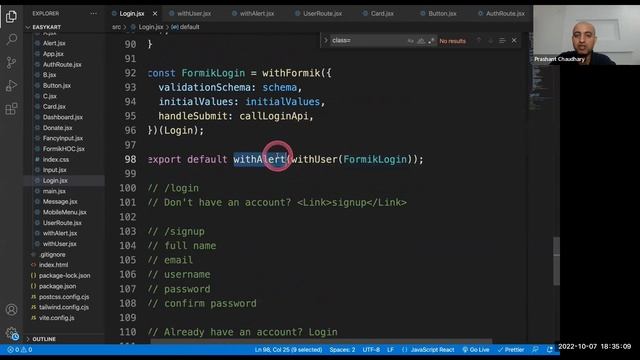Click errors and warnings status indicator
This screenshot has width=640, height=360.
(x=19, y=350)
